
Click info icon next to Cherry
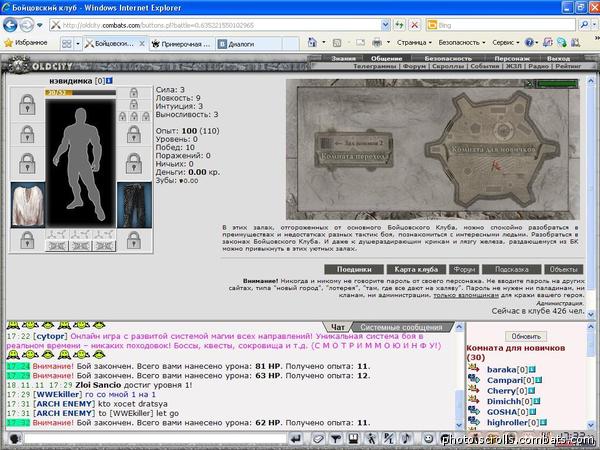(x=531, y=391)
